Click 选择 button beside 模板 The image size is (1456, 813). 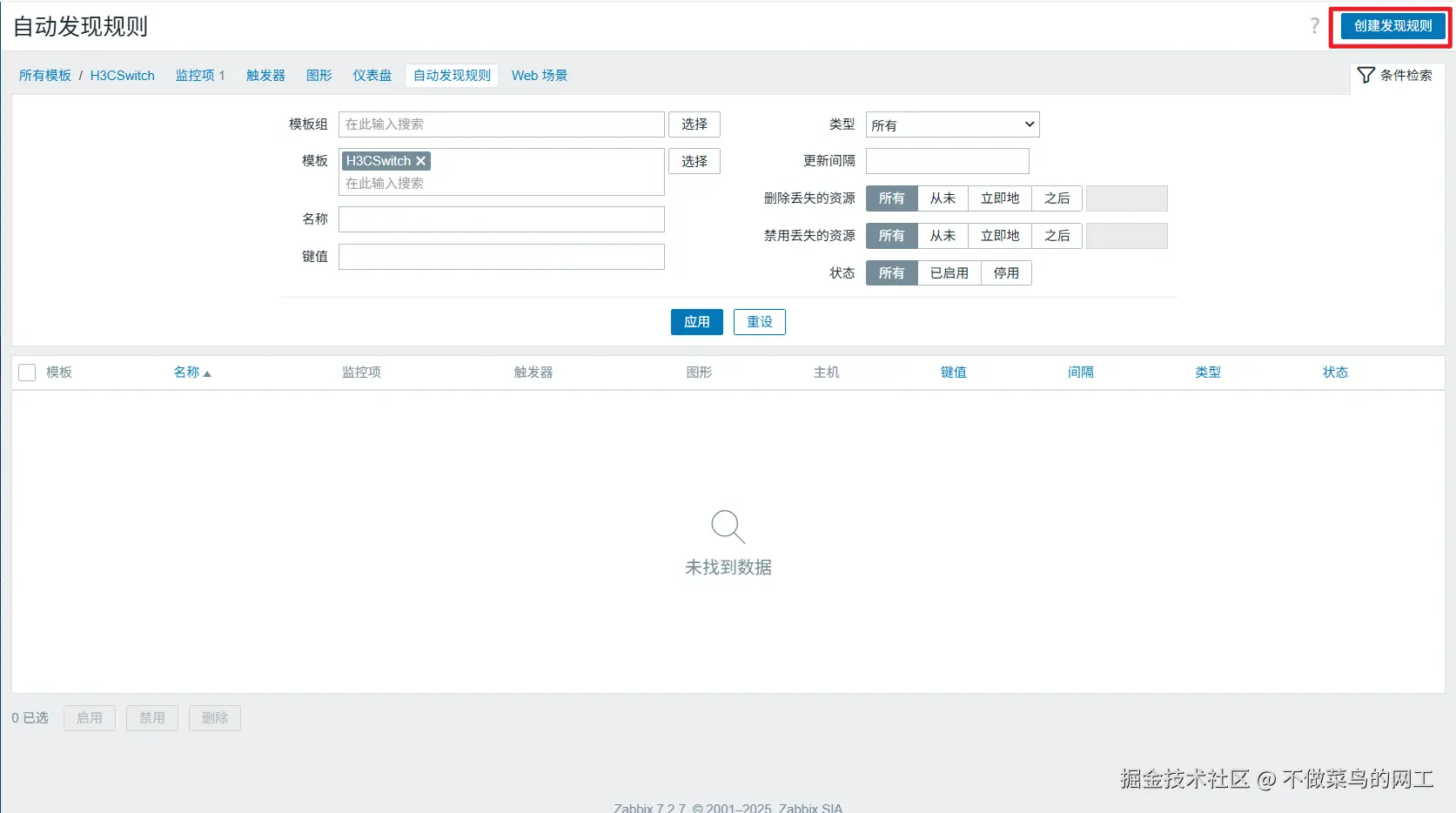pos(694,161)
